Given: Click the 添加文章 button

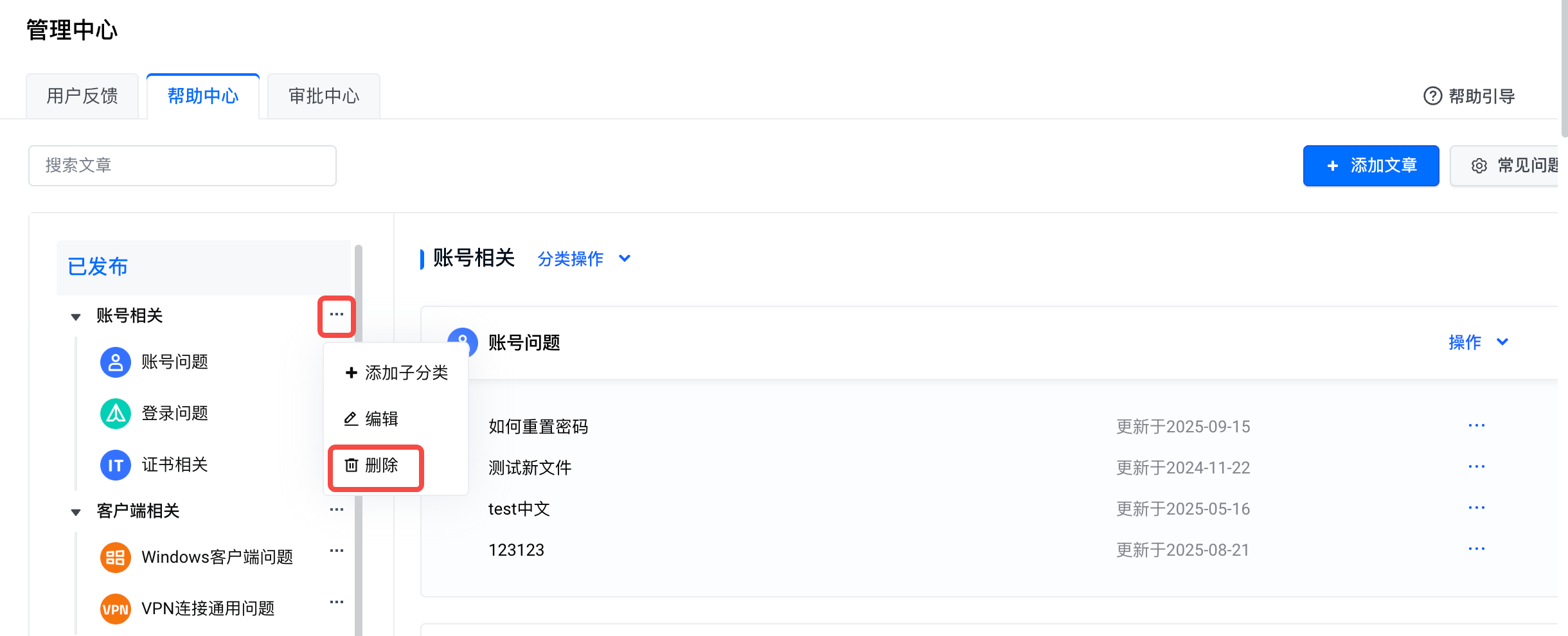Looking at the screenshot, I should [x=1371, y=166].
